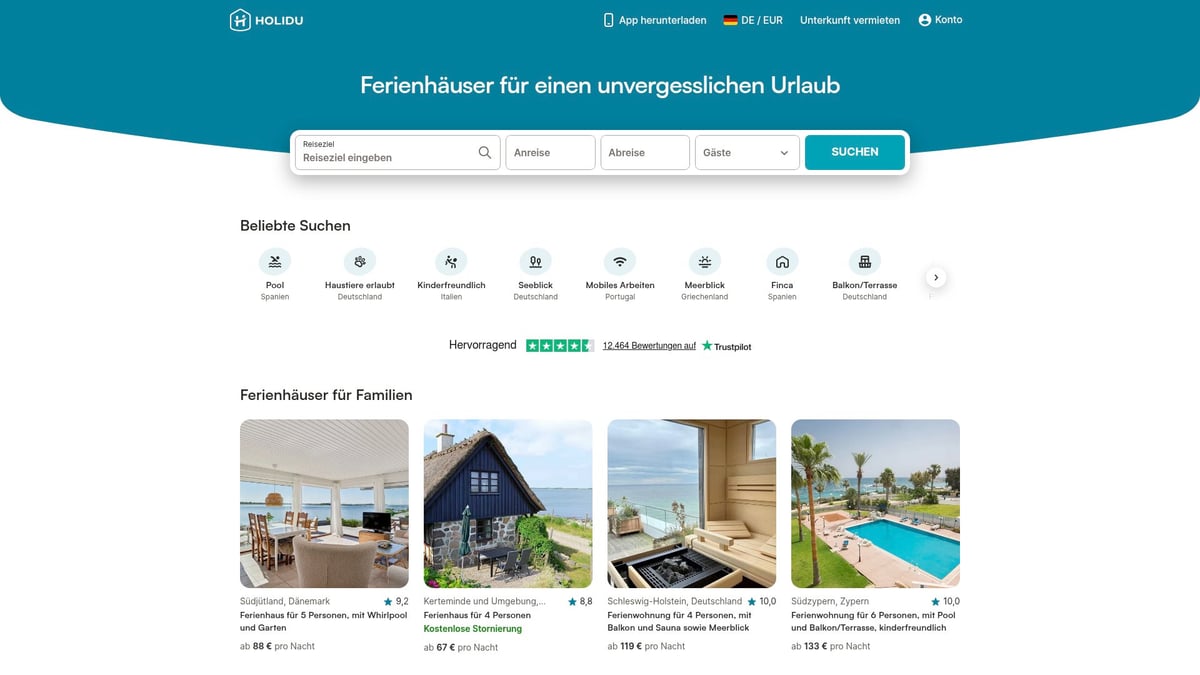
Task: Click the magnifier icon in Reiseziel field
Action: pyautogui.click(x=485, y=153)
